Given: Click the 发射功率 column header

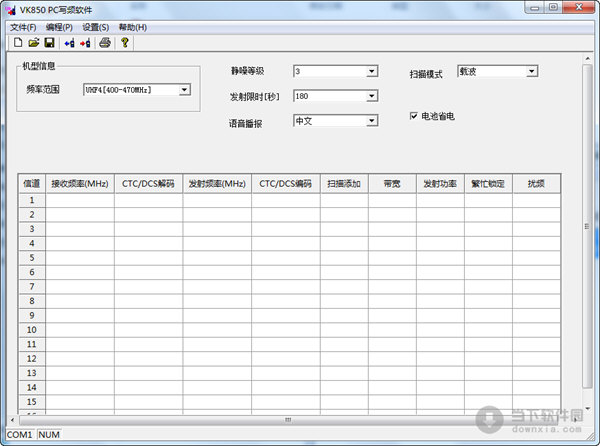Looking at the screenshot, I should click(440, 184).
